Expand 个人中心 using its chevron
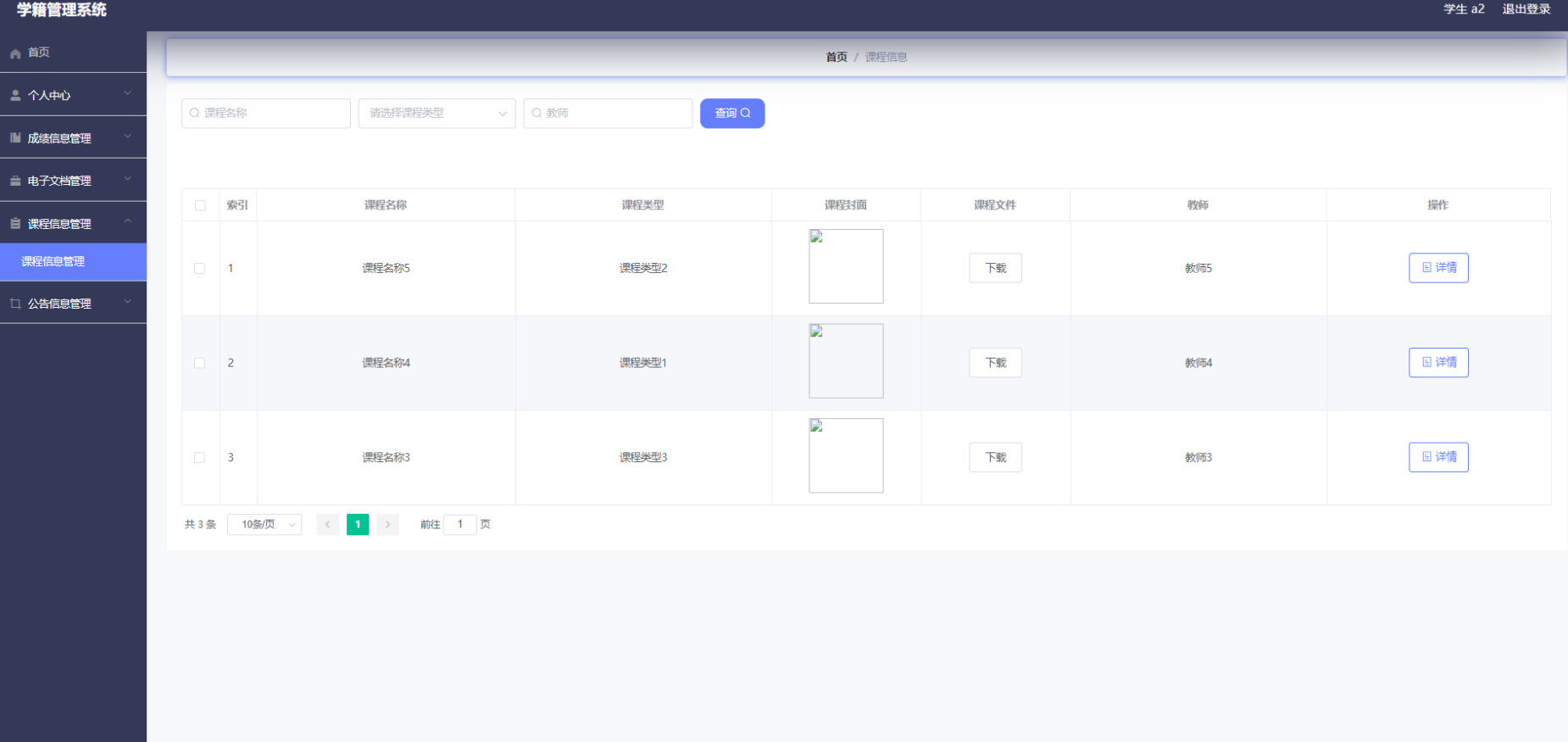The image size is (1568, 742). (128, 93)
